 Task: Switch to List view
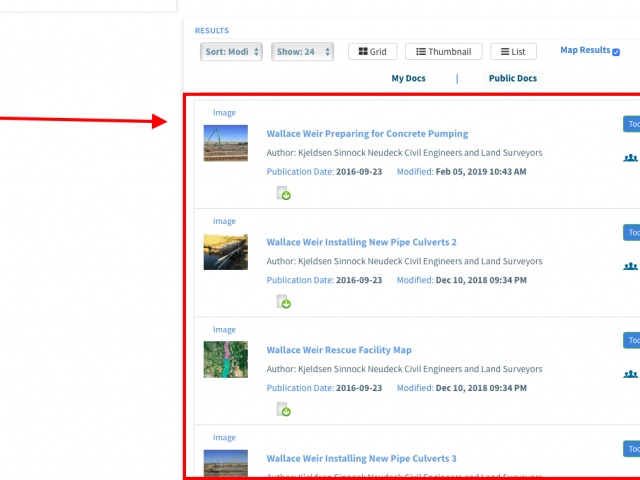point(514,52)
